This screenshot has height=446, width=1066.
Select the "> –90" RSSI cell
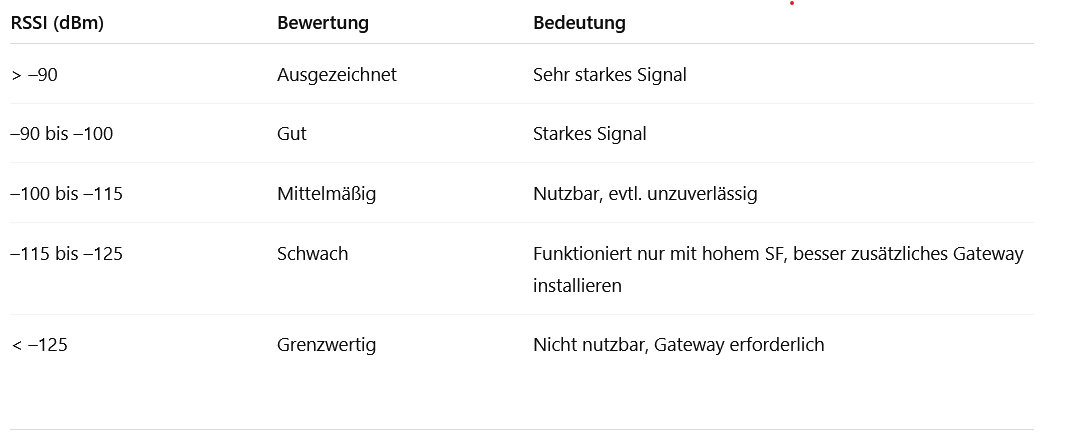coord(34,75)
